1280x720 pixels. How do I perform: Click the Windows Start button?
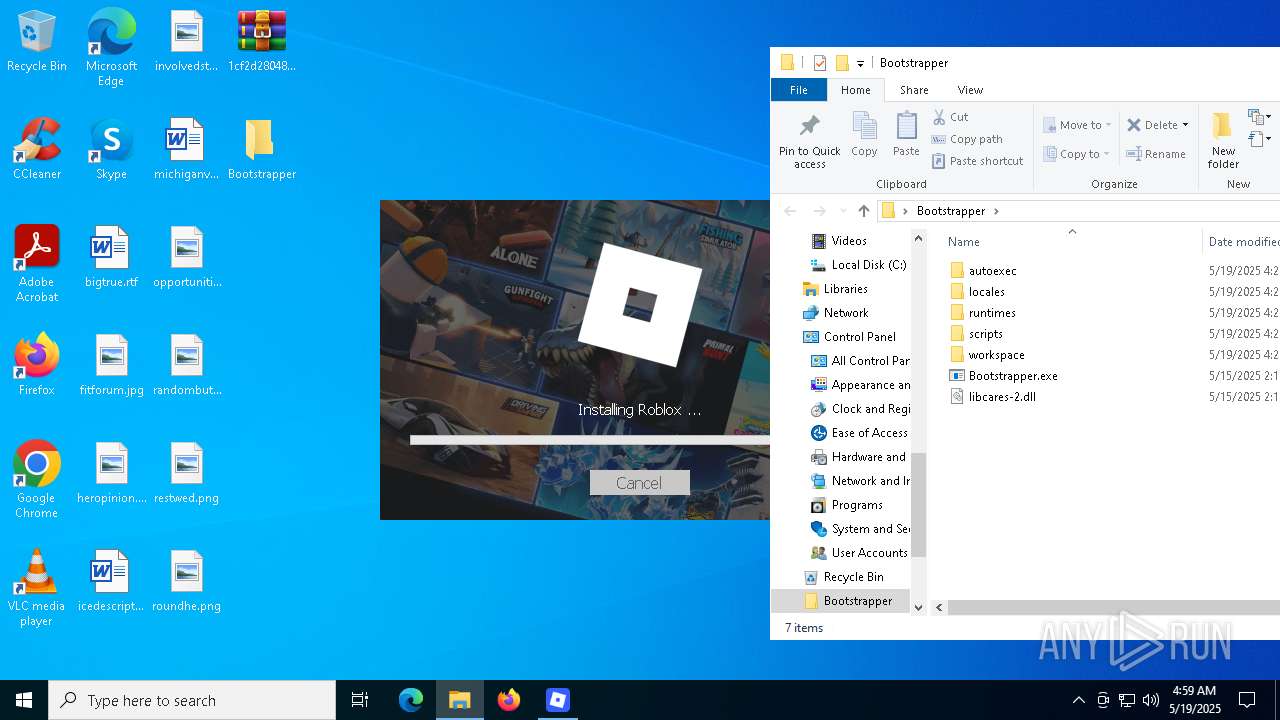click(x=24, y=700)
